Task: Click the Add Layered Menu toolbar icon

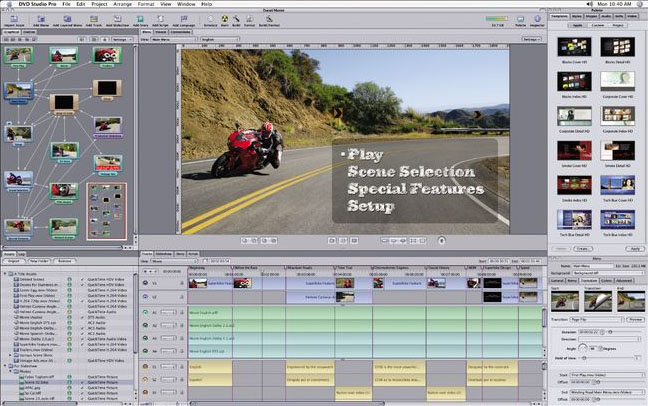Action: click(x=67, y=19)
